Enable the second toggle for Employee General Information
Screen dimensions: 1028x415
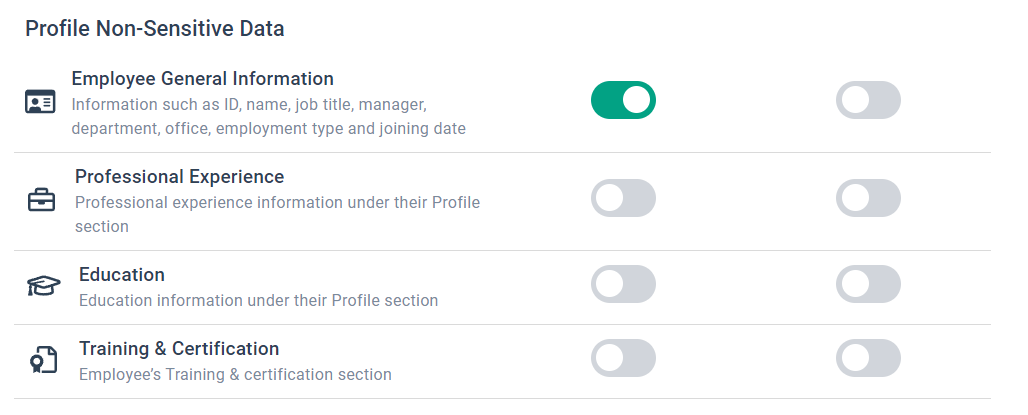(868, 100)
